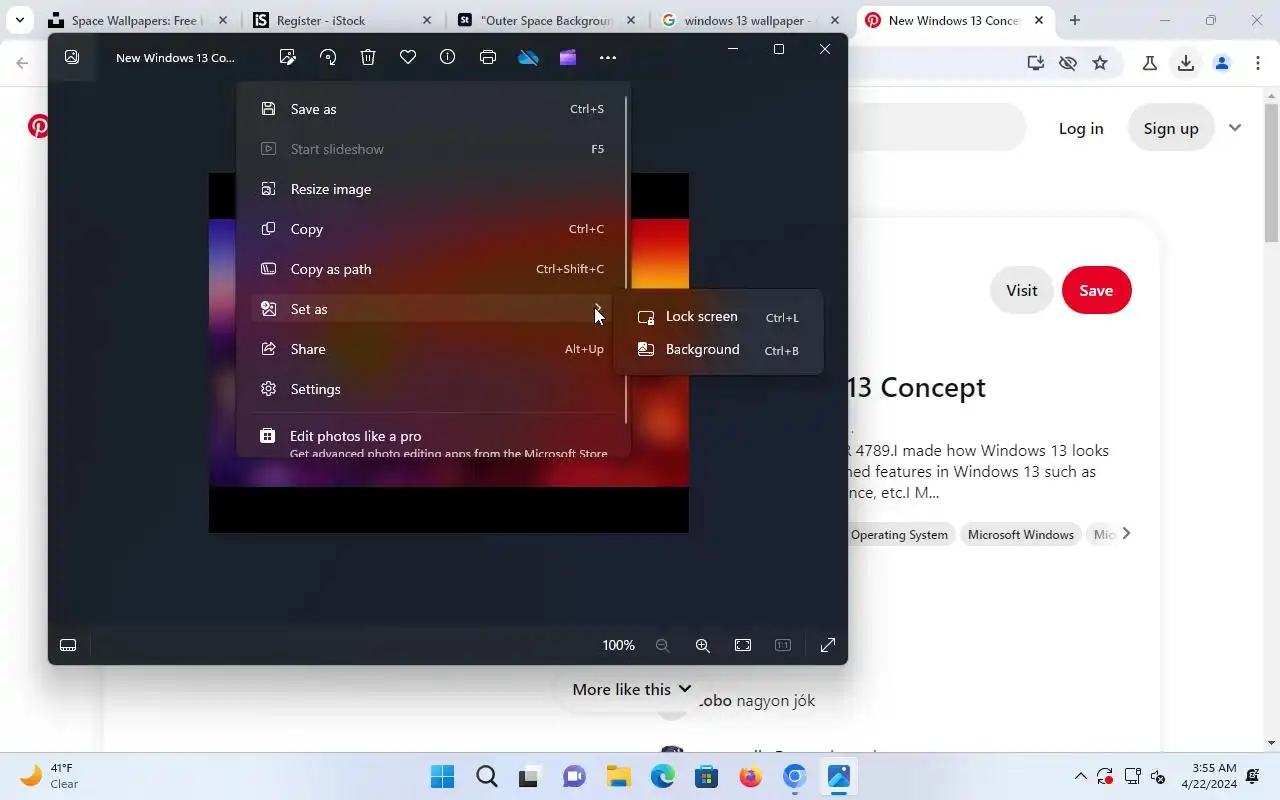Open Firefox from taskbar
The width and height of the screenshot is (1280, 800).
click(x=750, y=777)
